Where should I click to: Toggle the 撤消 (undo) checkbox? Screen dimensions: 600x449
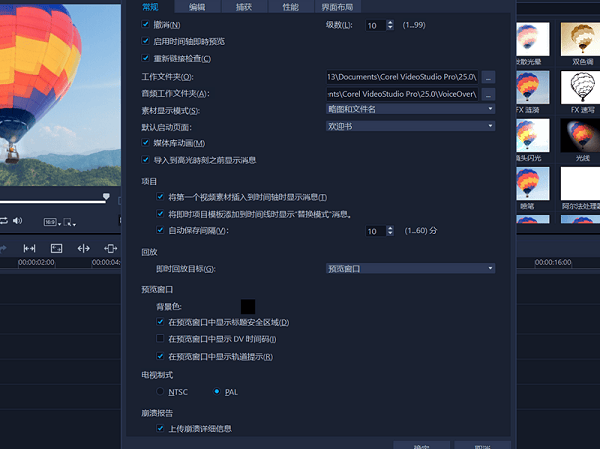coord(145,24)
